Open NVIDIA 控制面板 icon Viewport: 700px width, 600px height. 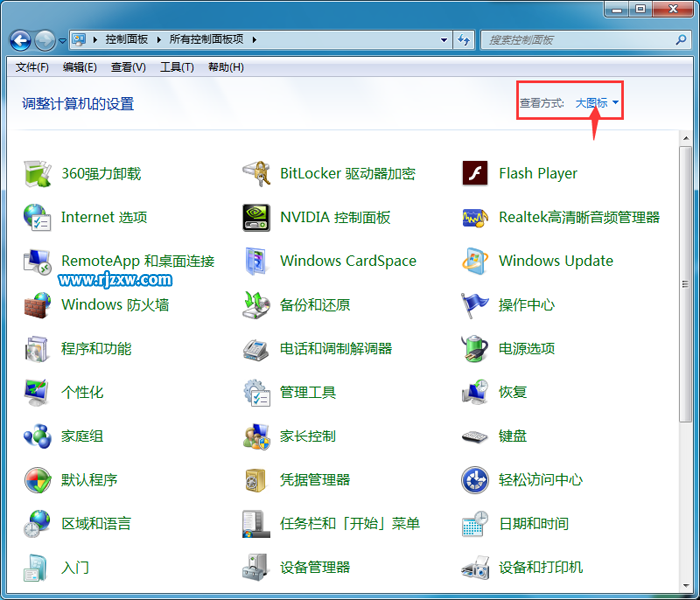256,217
